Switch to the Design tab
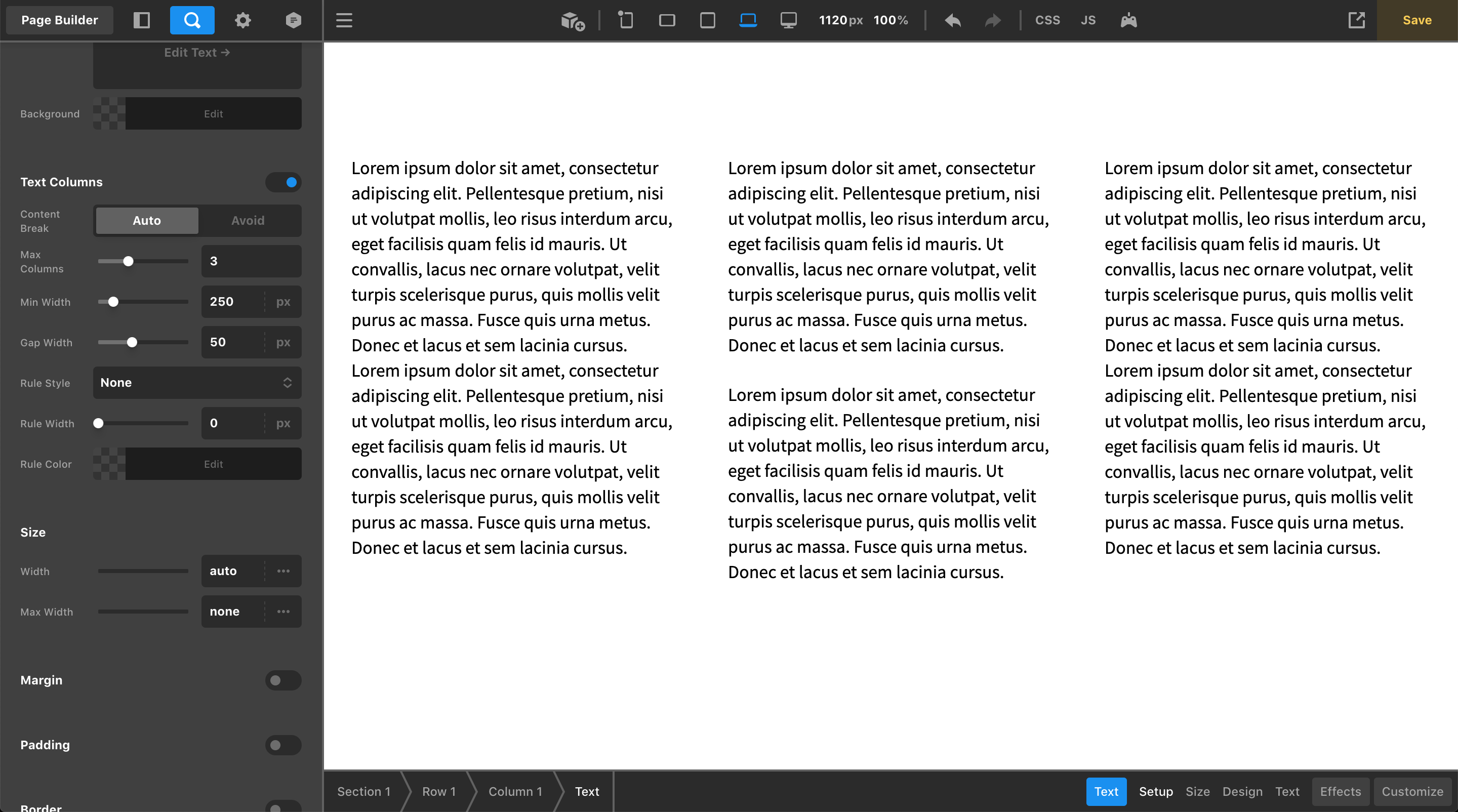The width and height of the screenshot is (1458, 812). coord(1242,791)
